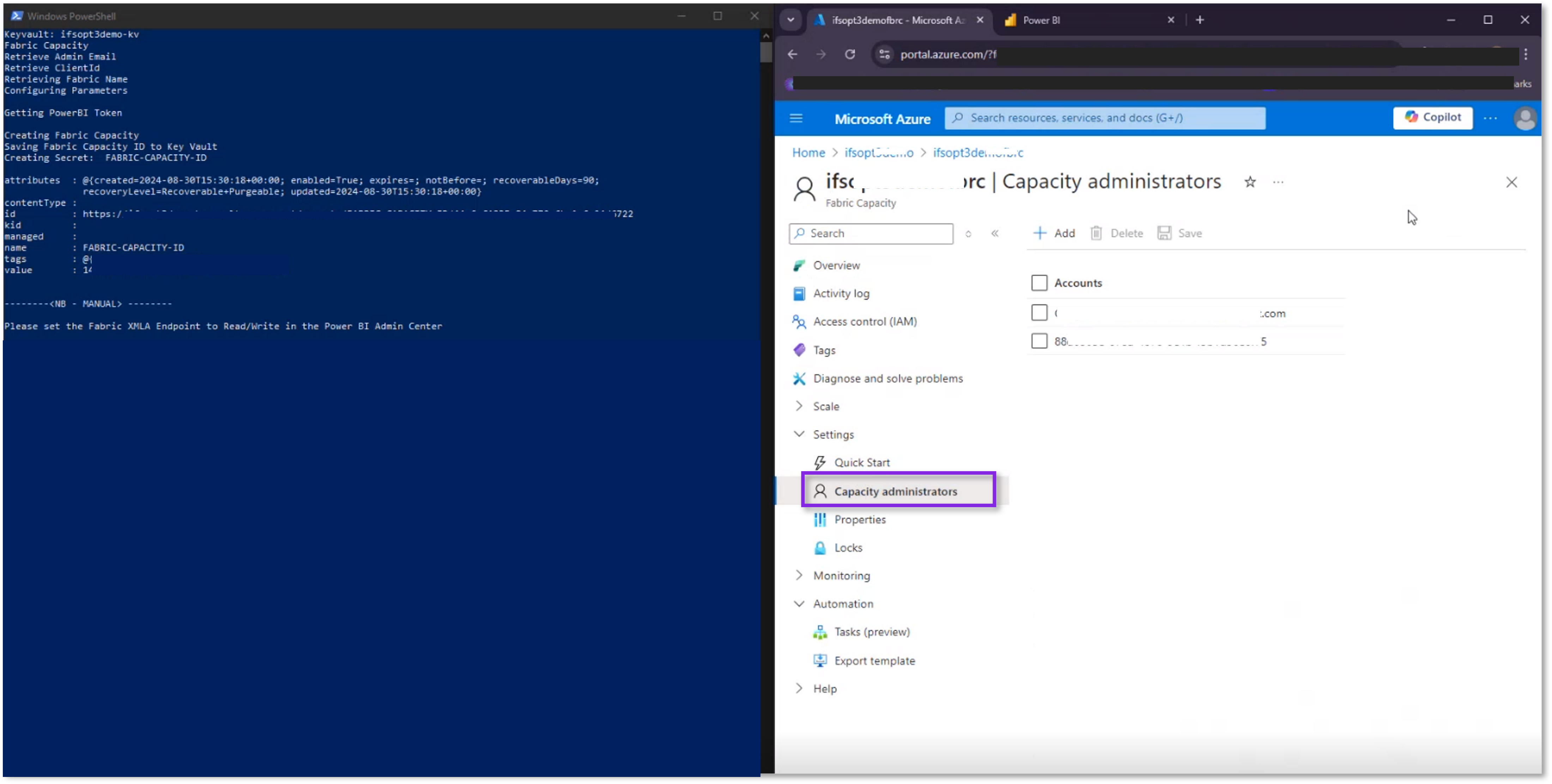Switch to the Power BI browser tab
This screenshot has width=1552, height=784.
1089,20
